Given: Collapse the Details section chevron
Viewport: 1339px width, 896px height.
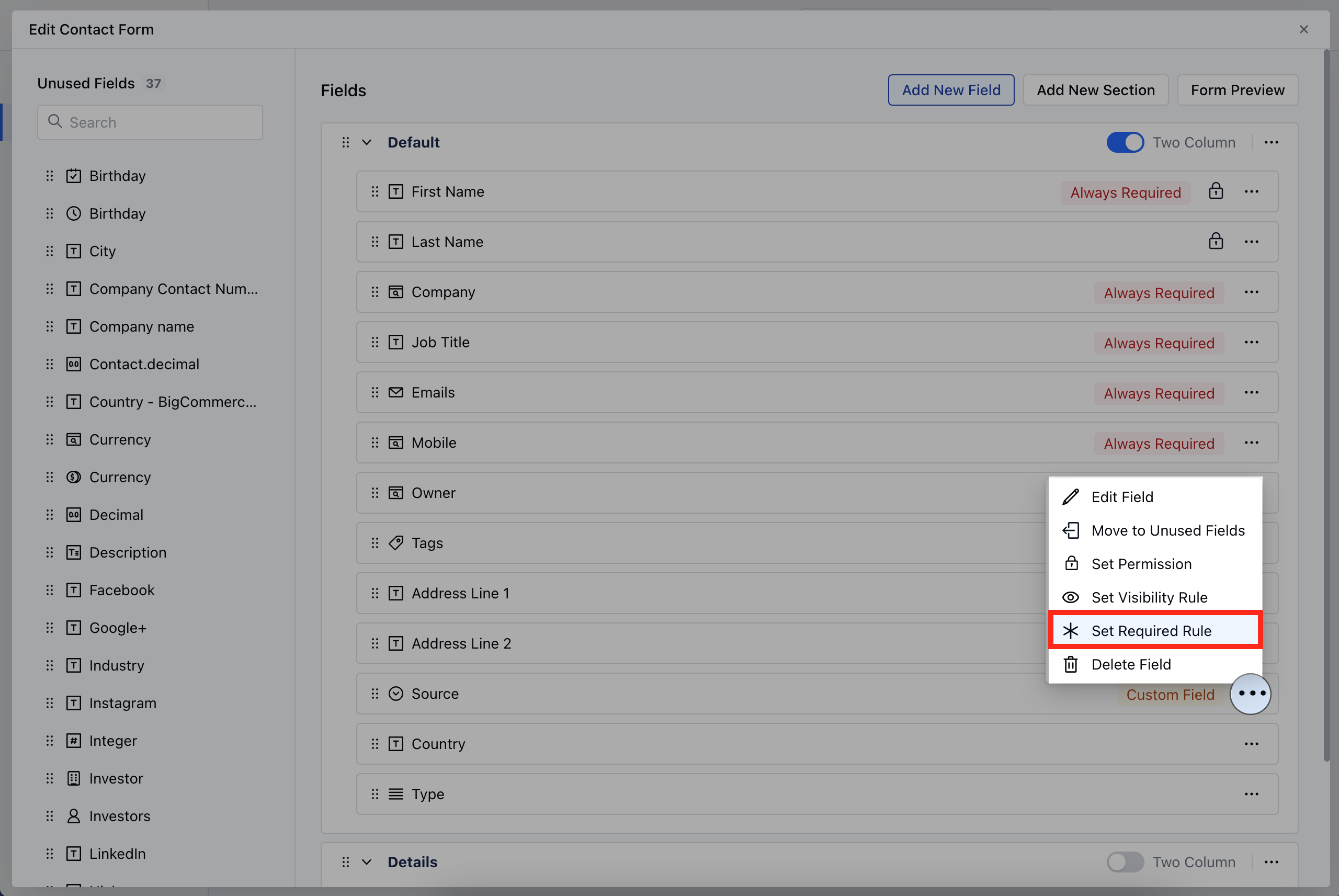Looking at the screenshot, I should coord(367,861).
